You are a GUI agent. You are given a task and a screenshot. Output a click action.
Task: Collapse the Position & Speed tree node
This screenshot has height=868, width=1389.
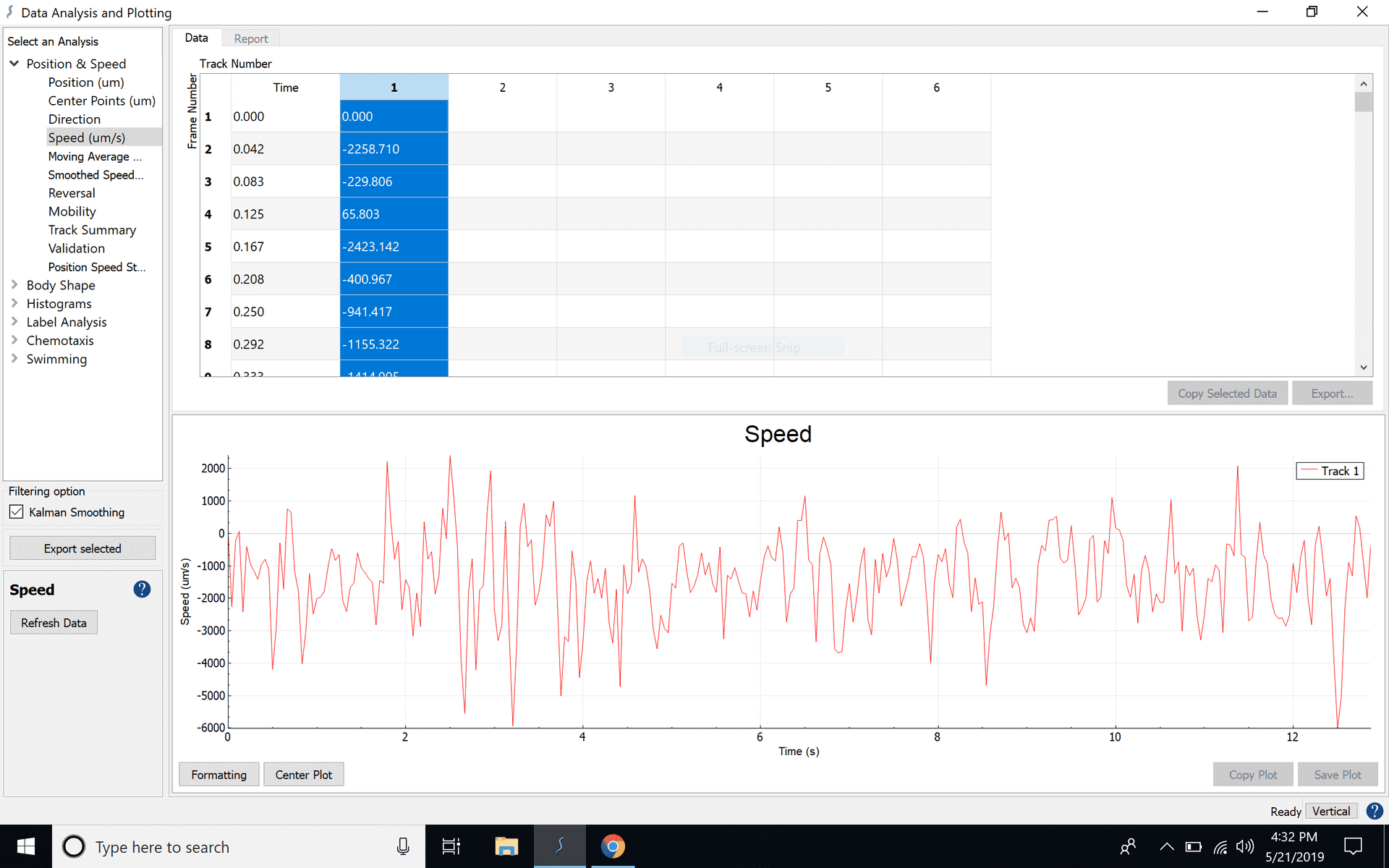[x=14, y=64]
